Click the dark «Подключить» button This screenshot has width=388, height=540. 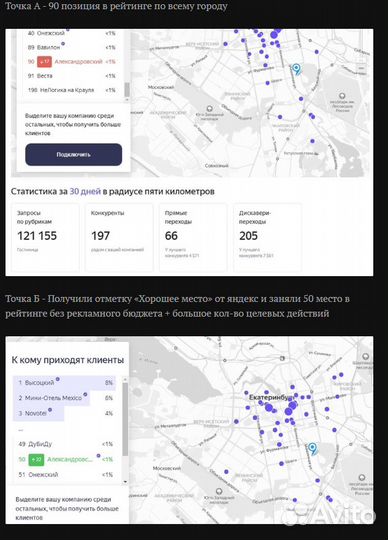pos(73,155)
